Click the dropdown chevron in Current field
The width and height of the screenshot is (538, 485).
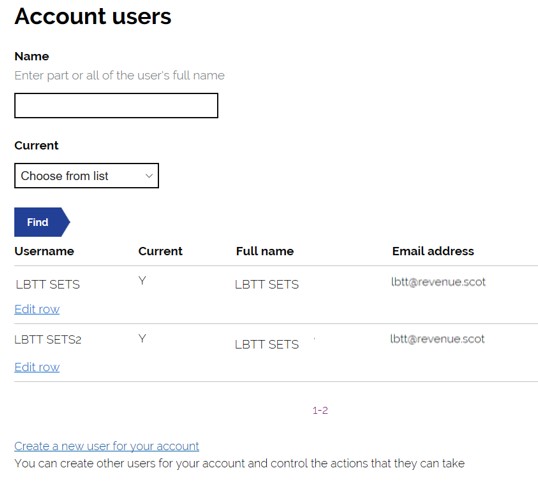click(149, 176)
